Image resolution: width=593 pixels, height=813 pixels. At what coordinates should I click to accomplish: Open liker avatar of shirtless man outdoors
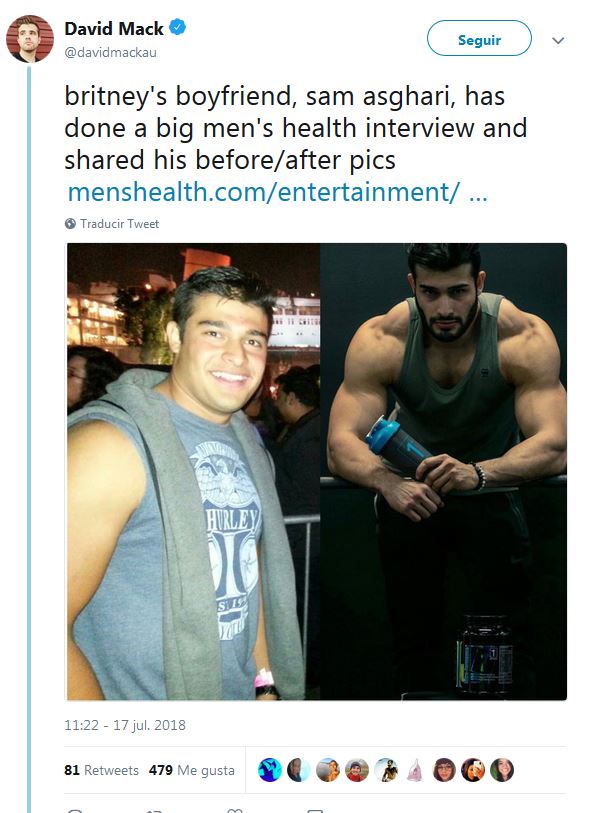click(386, 769)
